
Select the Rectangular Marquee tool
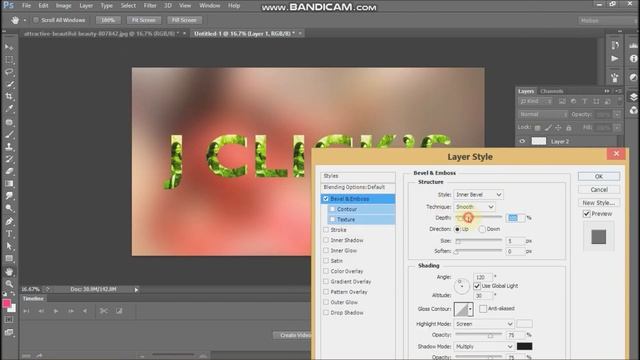pyautogui.click(x=9, y=60)
